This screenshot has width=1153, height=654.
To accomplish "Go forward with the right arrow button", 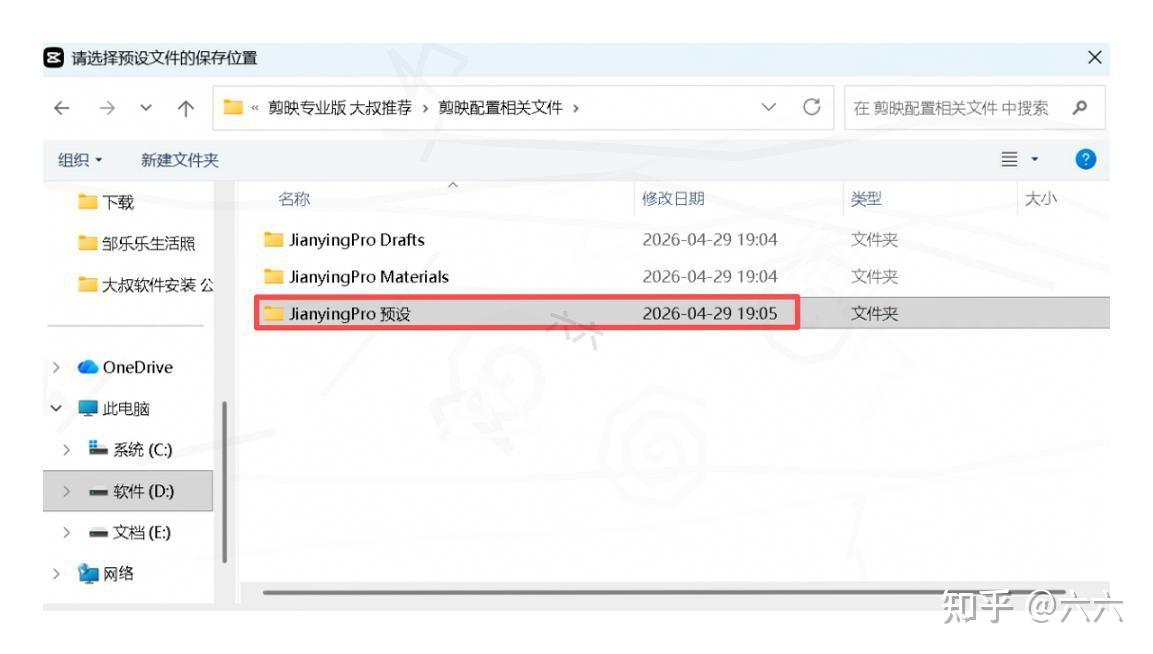I will point(107,108).
